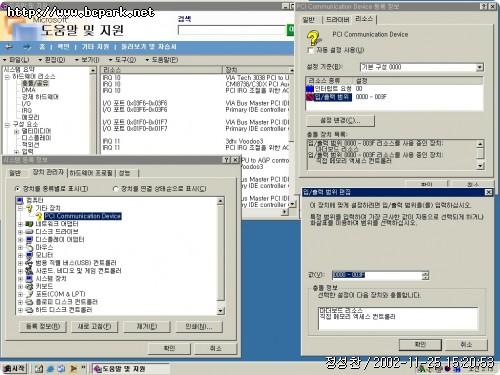Open the 설정 기준(B) dropdown

[x=479, y=67]
